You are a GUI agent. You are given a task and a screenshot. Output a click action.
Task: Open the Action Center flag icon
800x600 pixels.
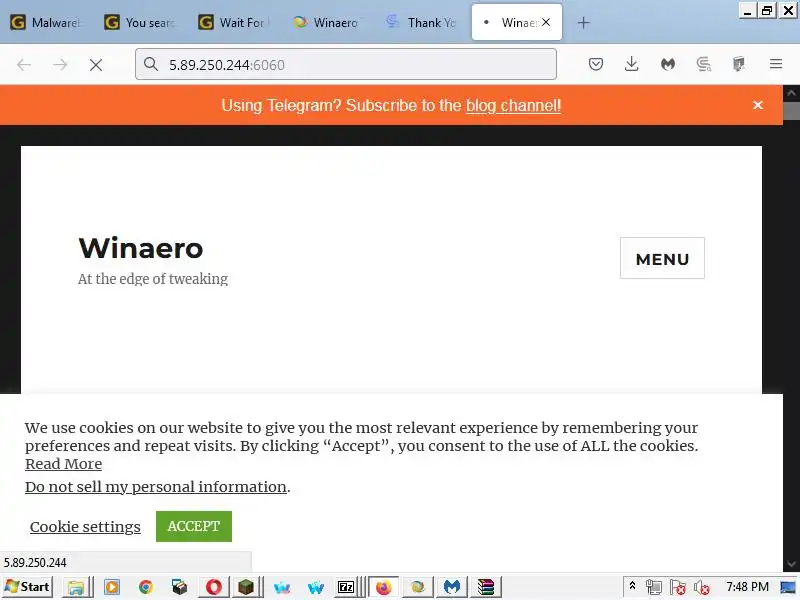coord(678,587)
